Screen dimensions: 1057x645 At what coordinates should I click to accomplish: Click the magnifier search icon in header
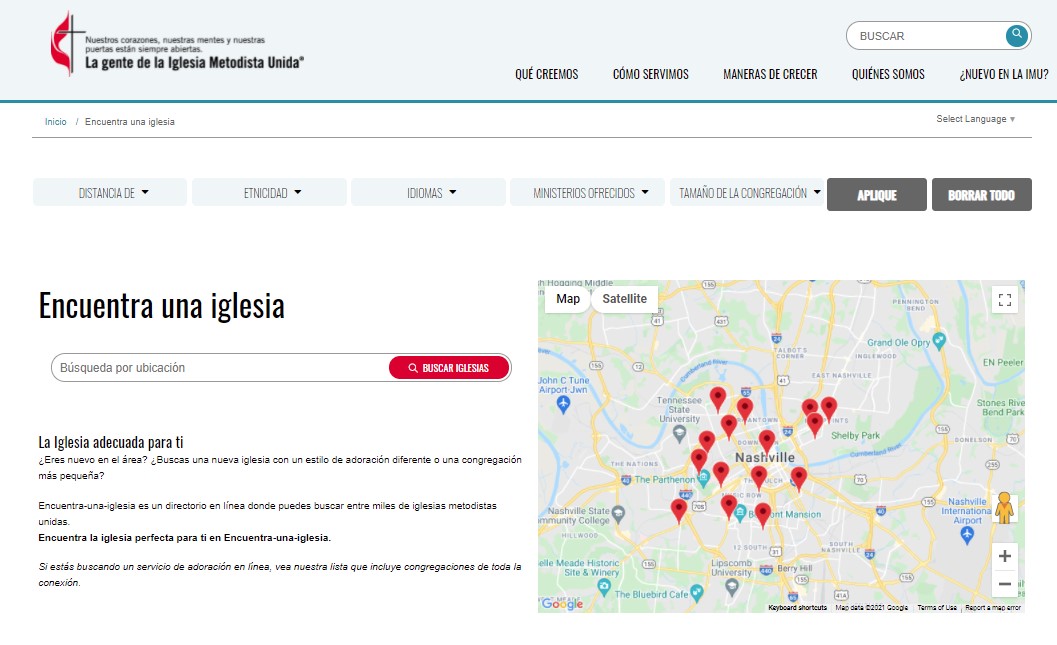(x=1016, y=36)
